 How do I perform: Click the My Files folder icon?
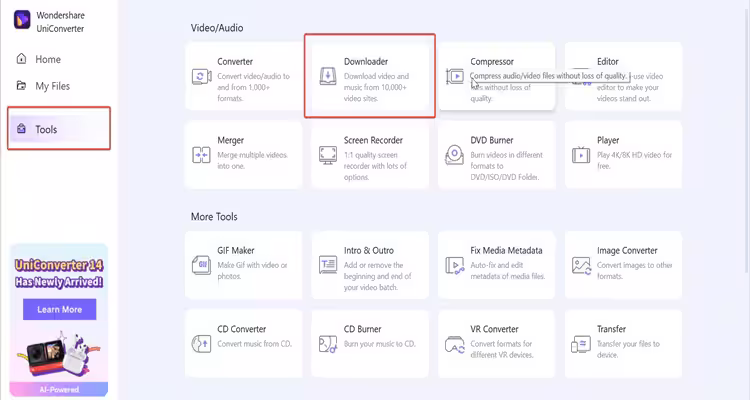(22, 86)
